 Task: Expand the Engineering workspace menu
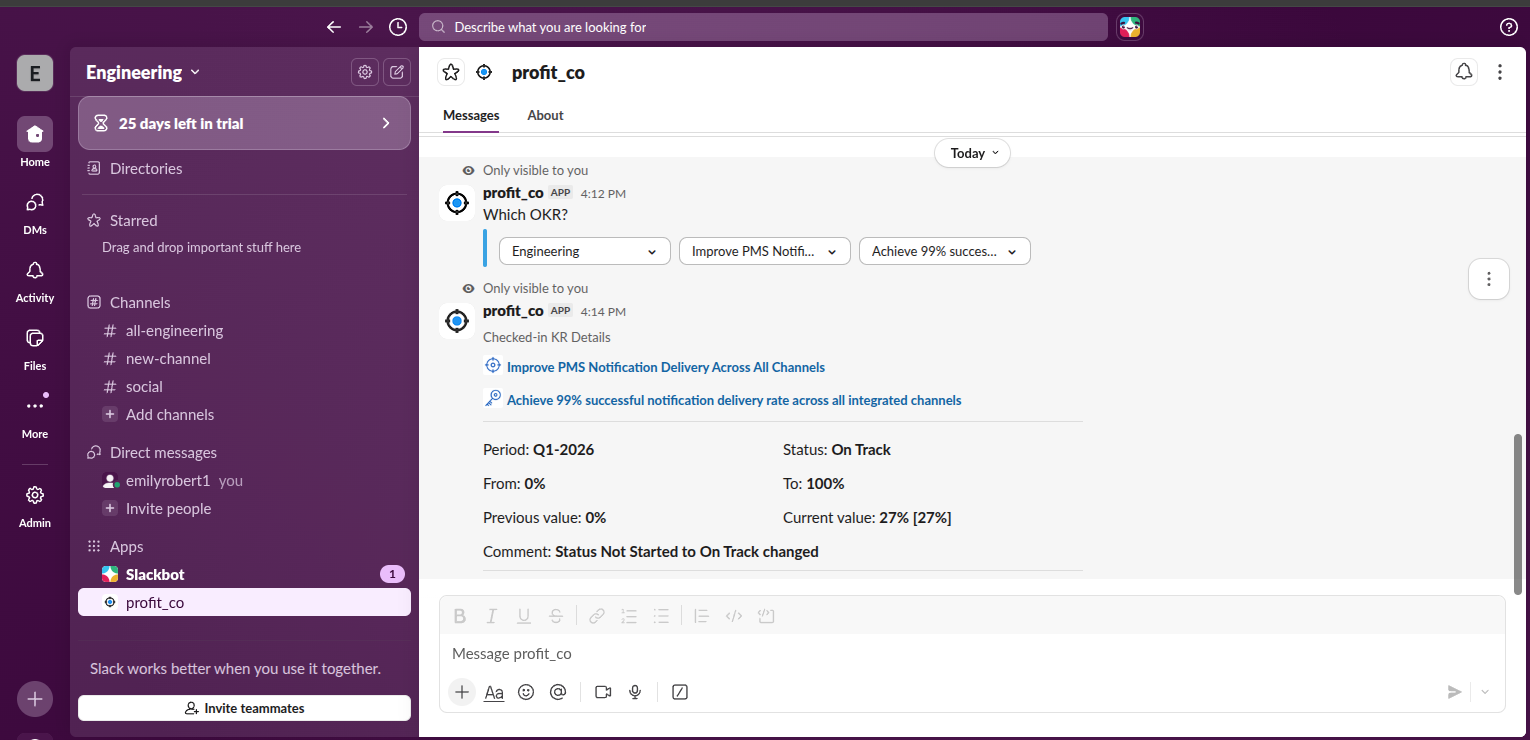[143, 72]
